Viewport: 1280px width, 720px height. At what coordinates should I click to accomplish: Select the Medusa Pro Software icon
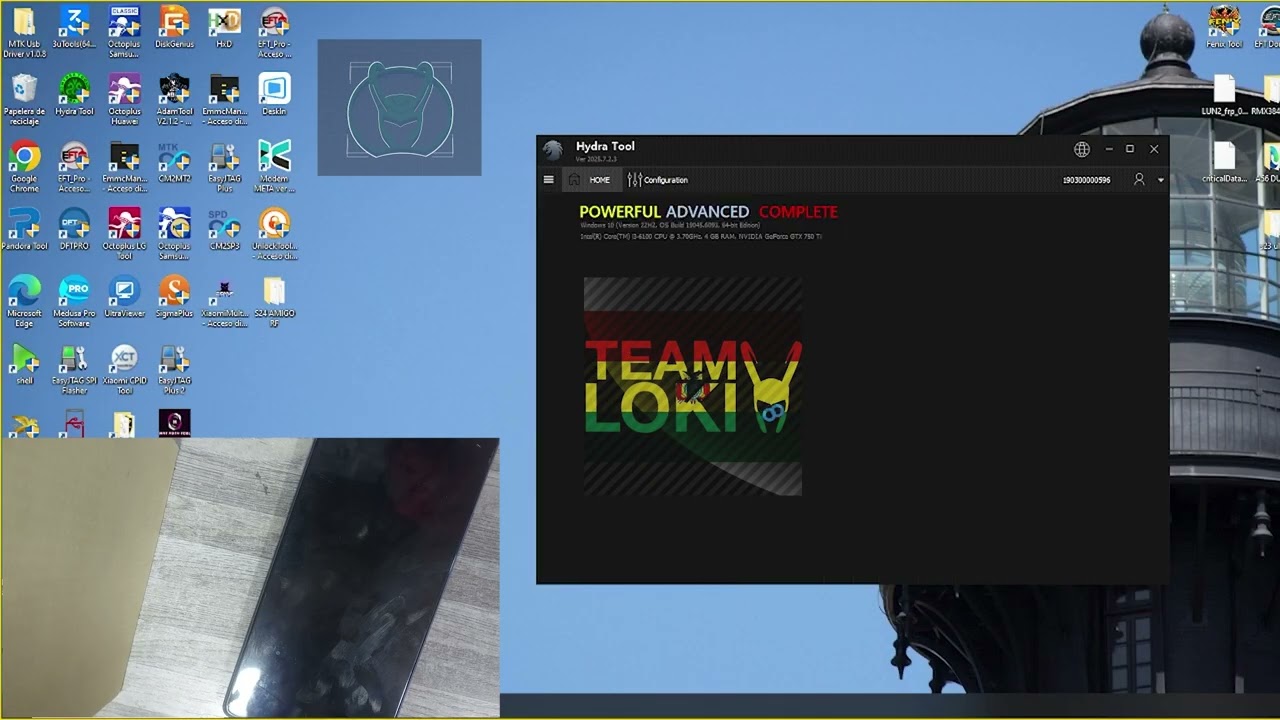coord(74,301)
